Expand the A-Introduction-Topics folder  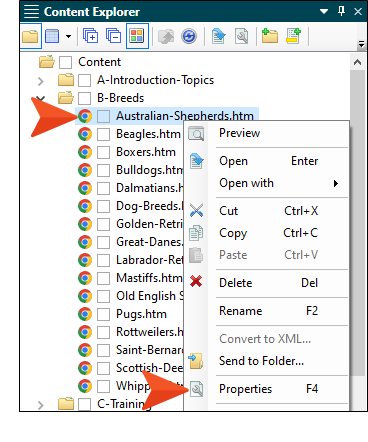pyautogui.click(x=41, y=81)
